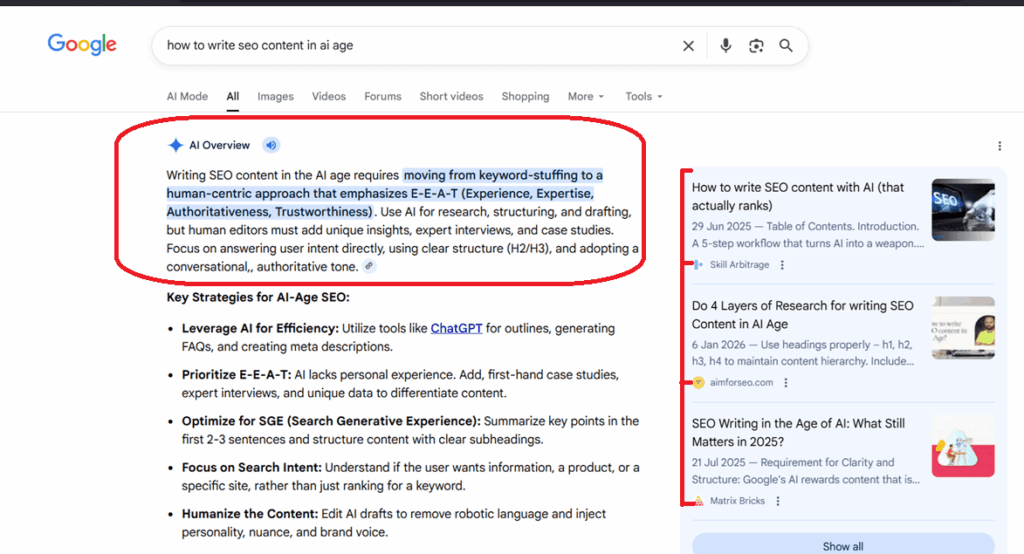Open the Forums tab
The image size is (1024, 554).
[383, 96]
